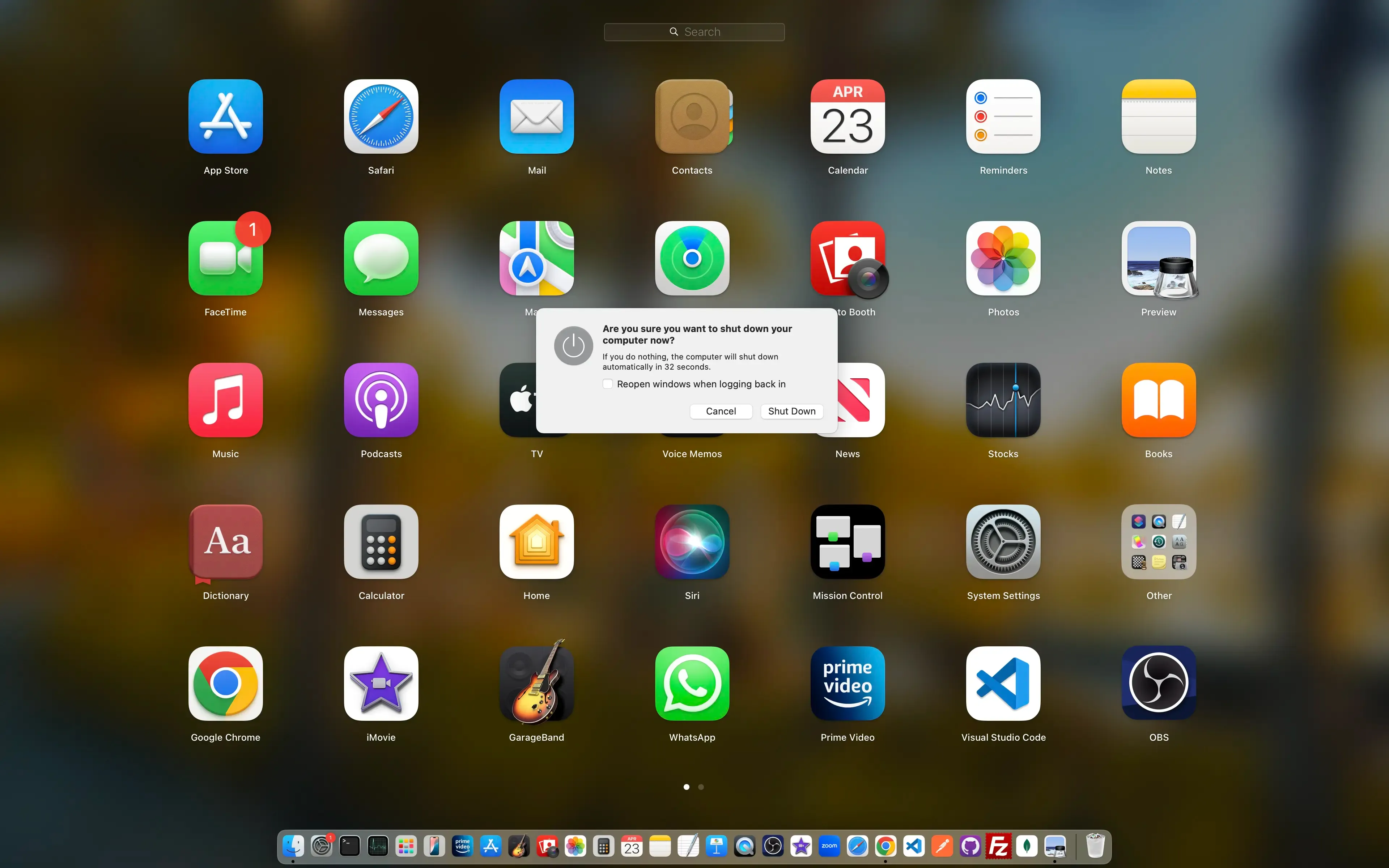Image resolution: width=1389 pixels, height=868 pixels.
Task: Open Reminders from the Launchpad grid
Action: [x=1003, y=116]
